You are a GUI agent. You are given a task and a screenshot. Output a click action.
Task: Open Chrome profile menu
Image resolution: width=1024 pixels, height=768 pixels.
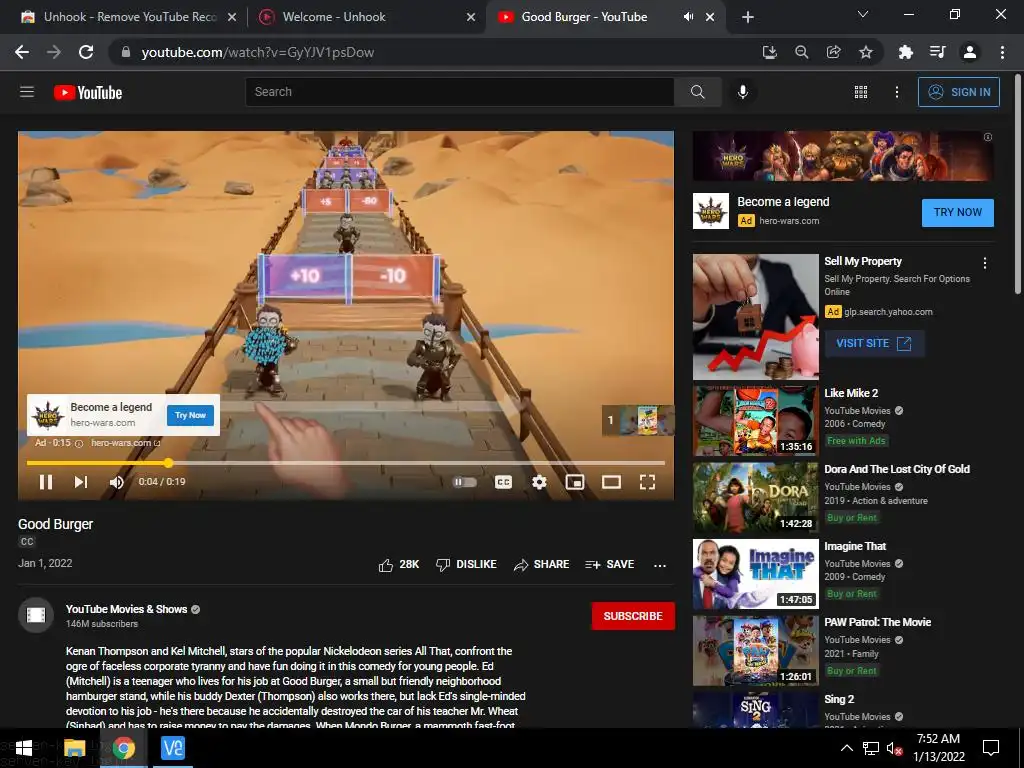970,52
